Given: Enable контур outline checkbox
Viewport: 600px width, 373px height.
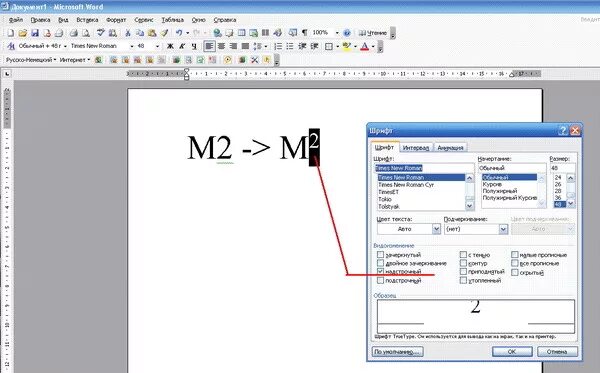Looking at the screenshot, I should 463,263.
